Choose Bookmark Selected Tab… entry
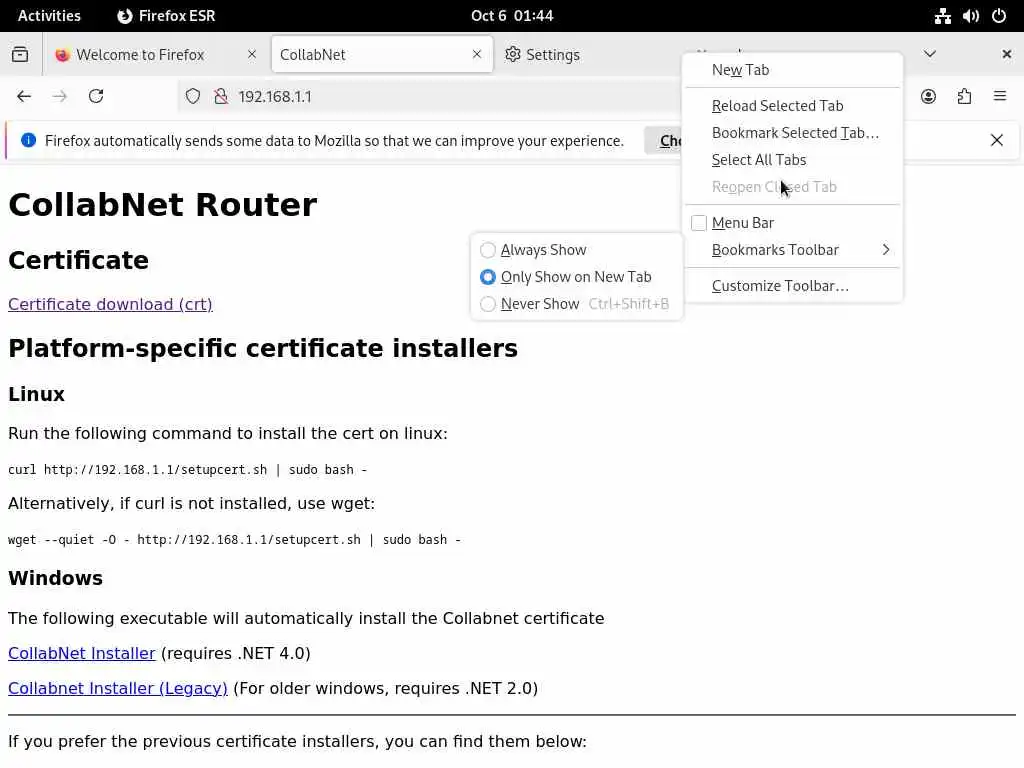Image resolution: width=1024 pixels, height=768 pixels. pyautogui.click(x=793, y=133)
